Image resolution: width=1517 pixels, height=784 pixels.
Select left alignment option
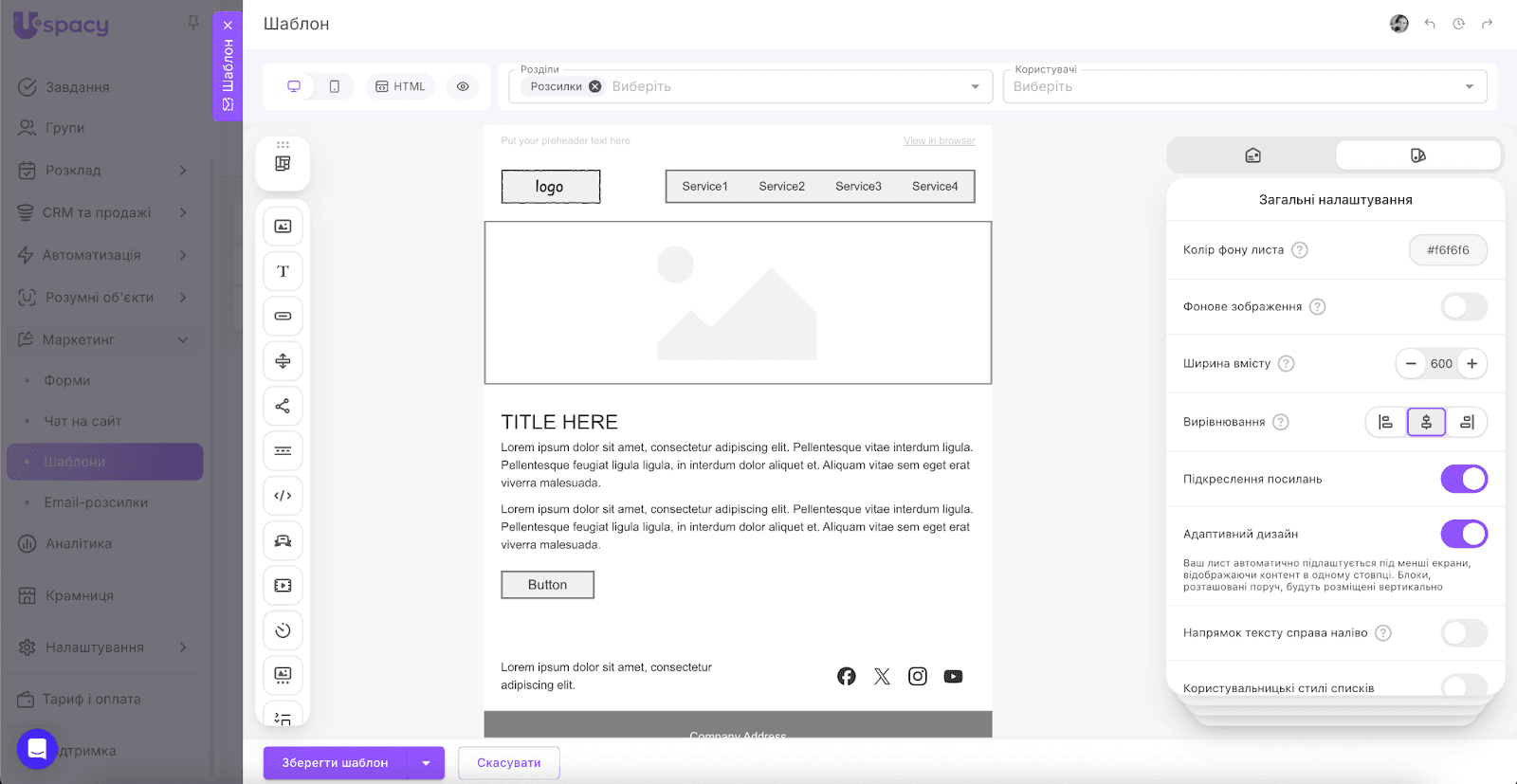[x=1385, y=422]
